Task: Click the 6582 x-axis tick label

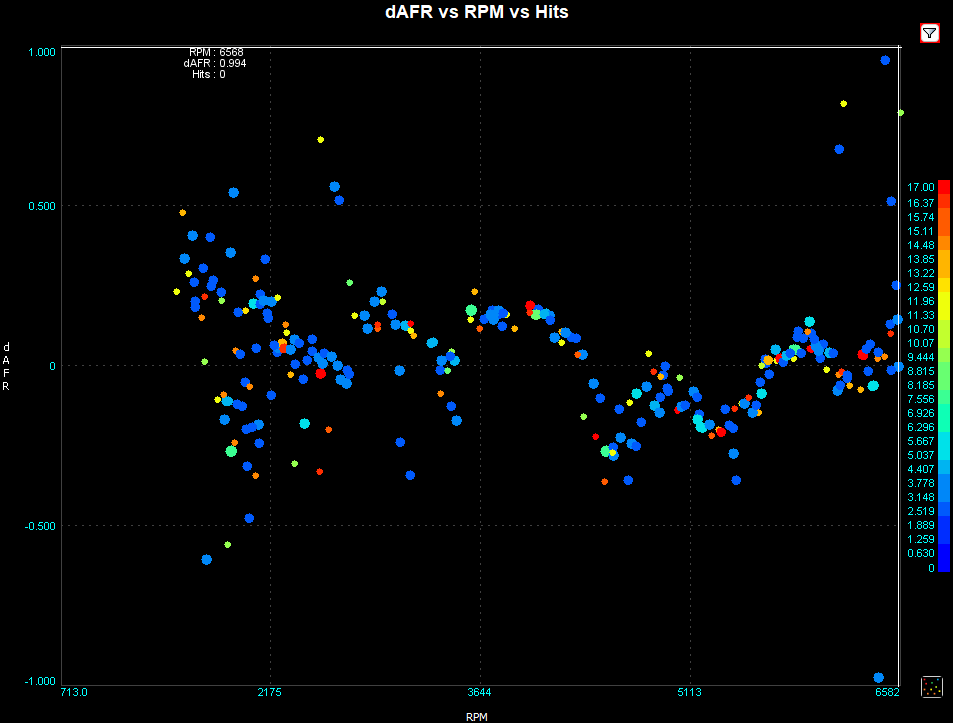Action: pos(887,692)
